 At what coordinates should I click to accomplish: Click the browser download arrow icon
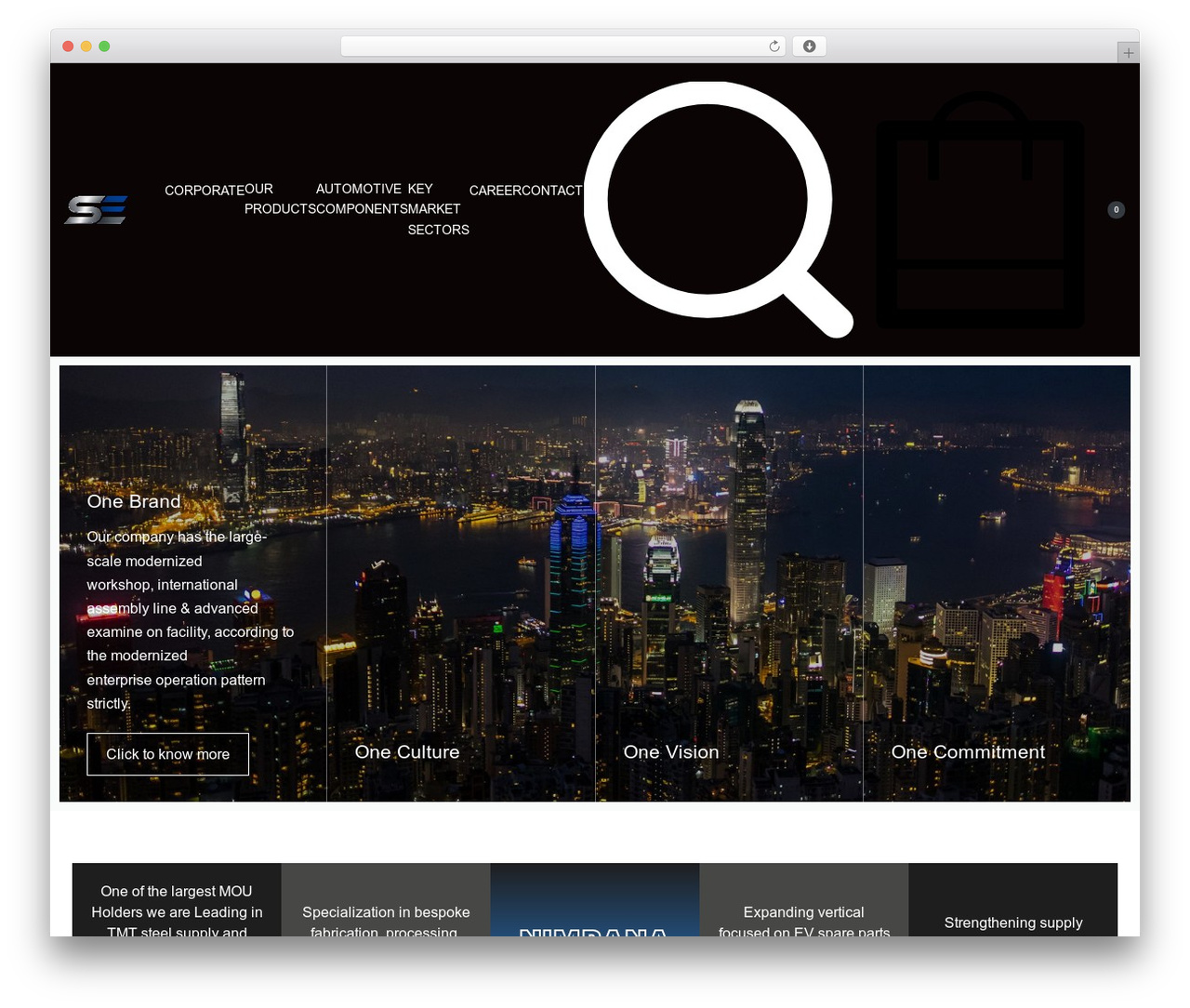click(810, 46)
